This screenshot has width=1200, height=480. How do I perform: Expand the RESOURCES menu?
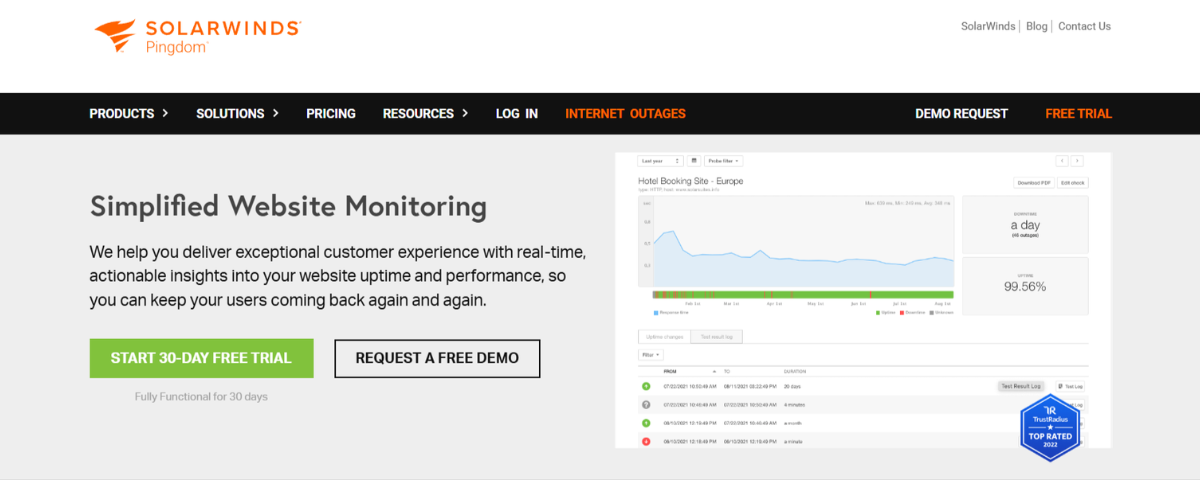[x=425, y=114]
